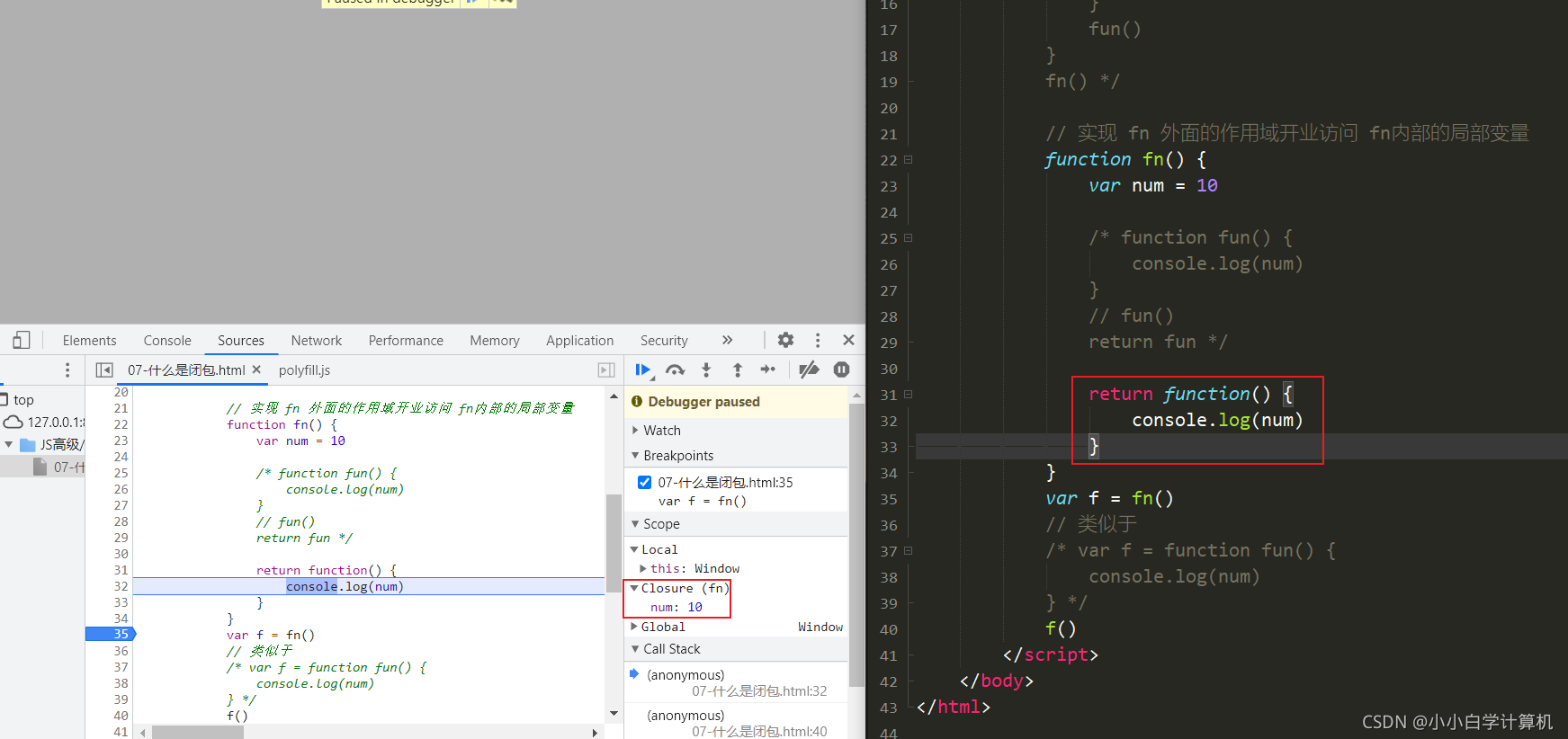
Task: Fold return function at editor line 31
Action: click(x=908, y=394)
